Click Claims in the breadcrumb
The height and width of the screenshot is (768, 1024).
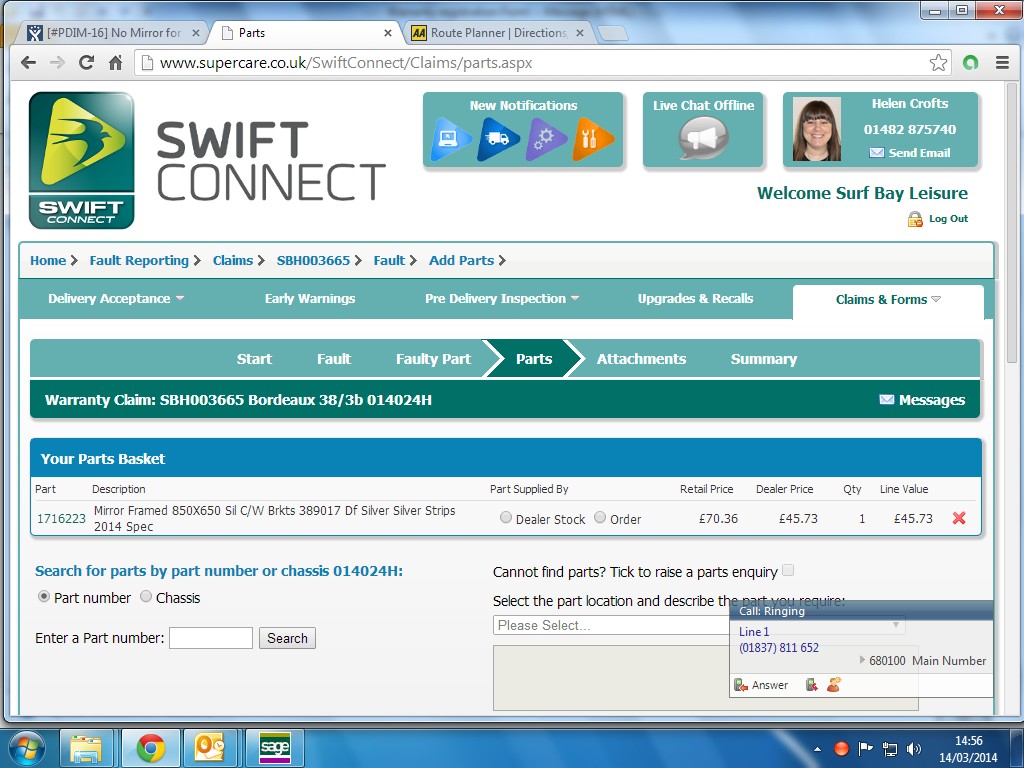pos(232,261)
